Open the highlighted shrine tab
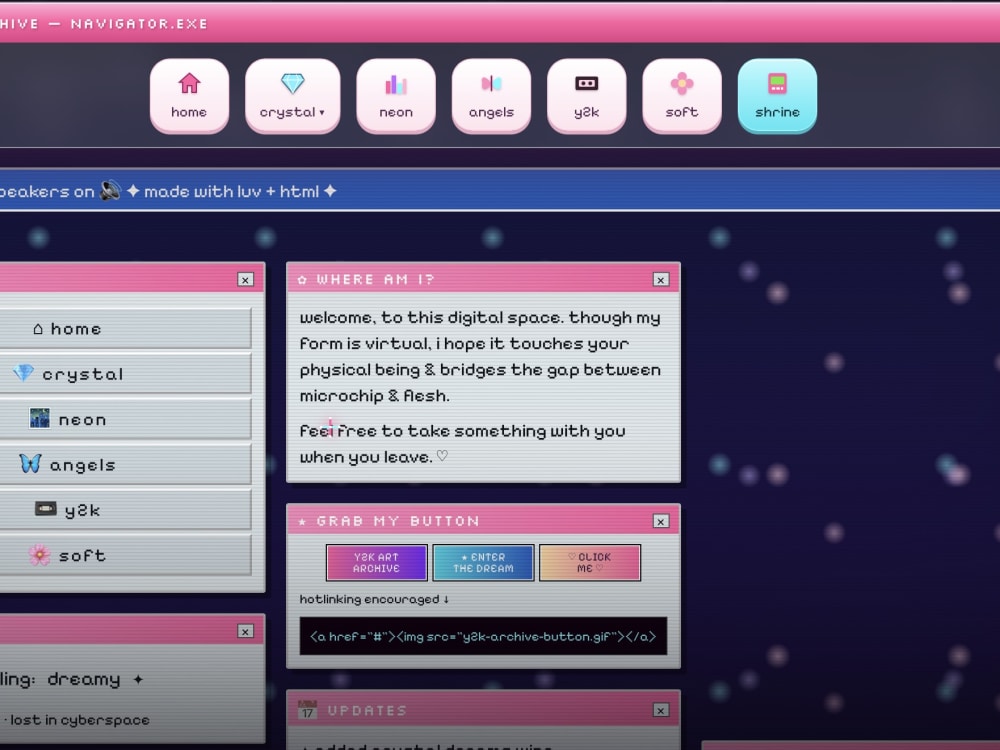The width and height of the screenshot is (1000, 750). pos(777,96)
